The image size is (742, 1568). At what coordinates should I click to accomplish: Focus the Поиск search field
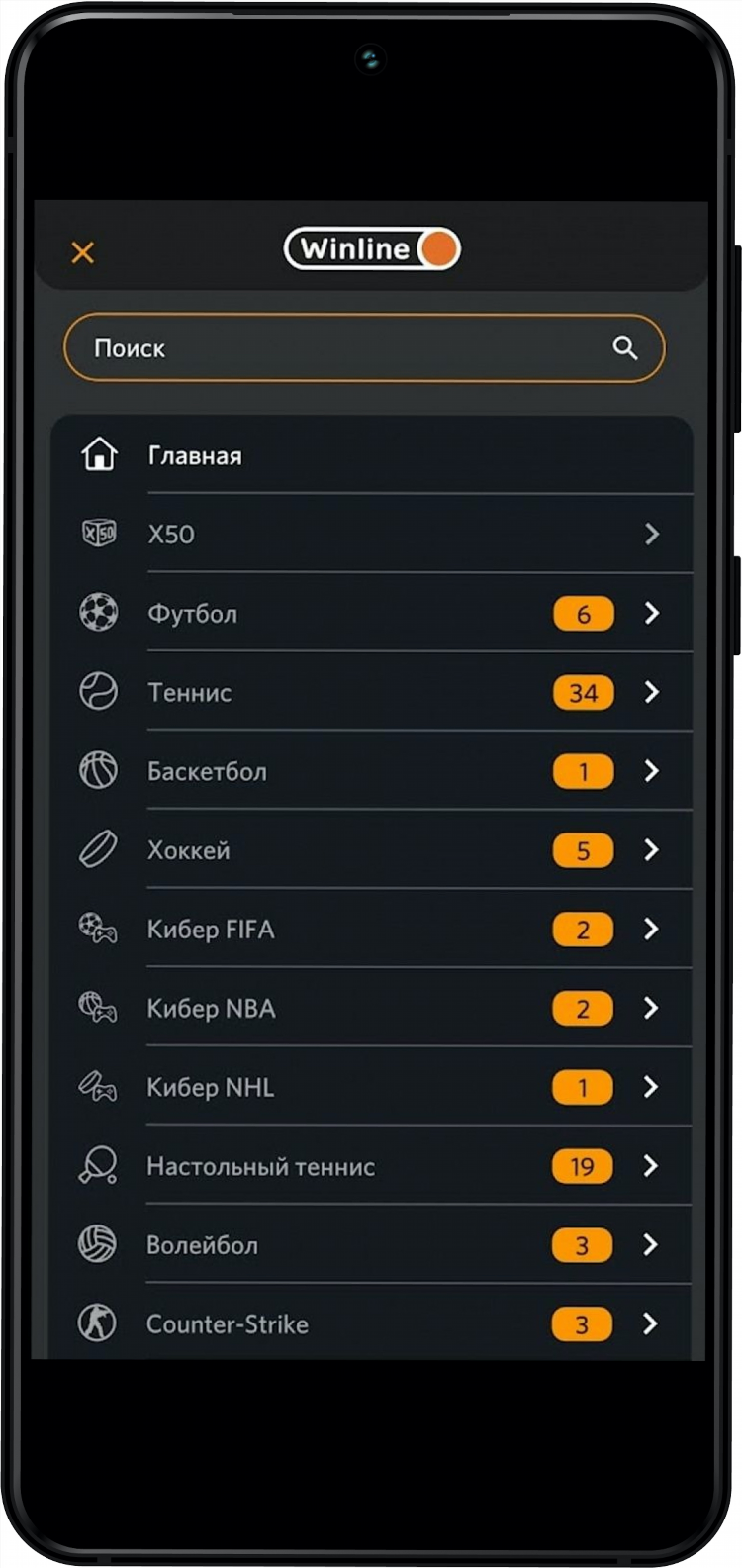click(x=364, y=347)
